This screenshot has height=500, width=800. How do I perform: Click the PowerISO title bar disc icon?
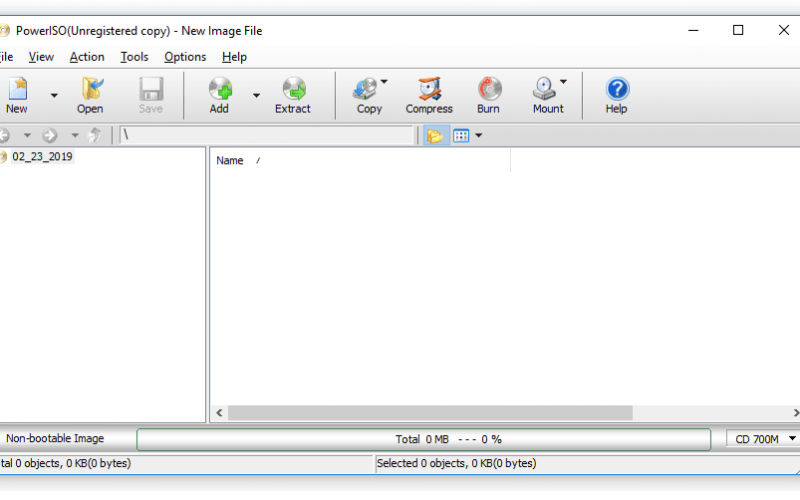pos(4,31)
